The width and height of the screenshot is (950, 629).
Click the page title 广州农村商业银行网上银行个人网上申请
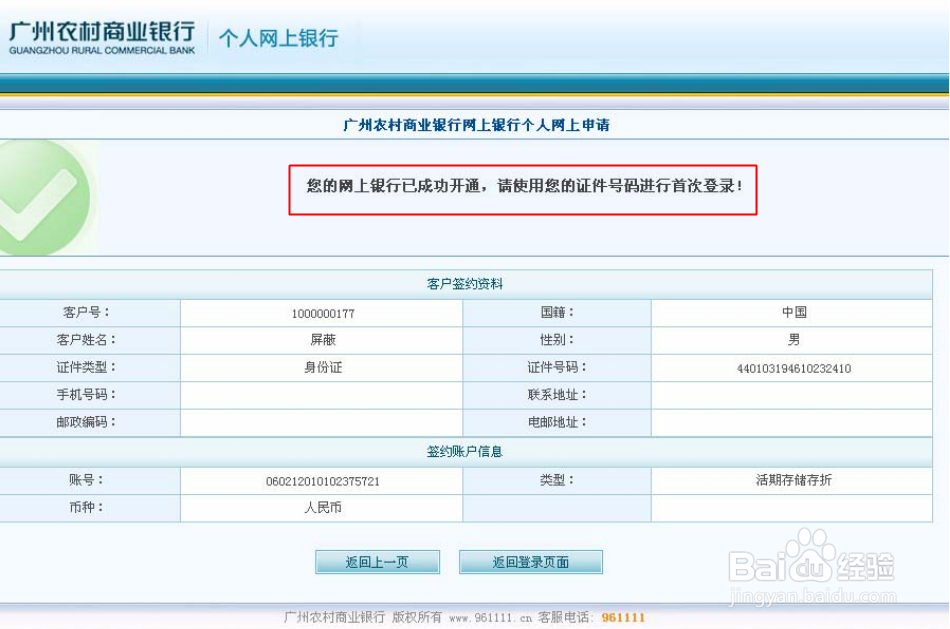point(476,125)
